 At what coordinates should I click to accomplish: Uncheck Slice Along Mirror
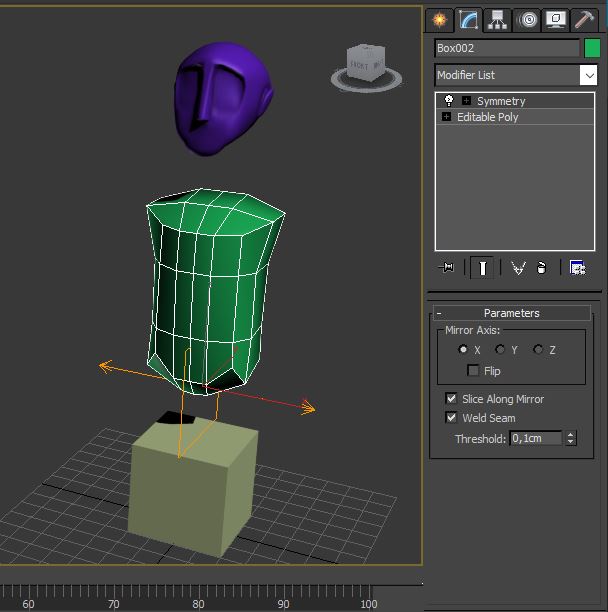point(452,399)
